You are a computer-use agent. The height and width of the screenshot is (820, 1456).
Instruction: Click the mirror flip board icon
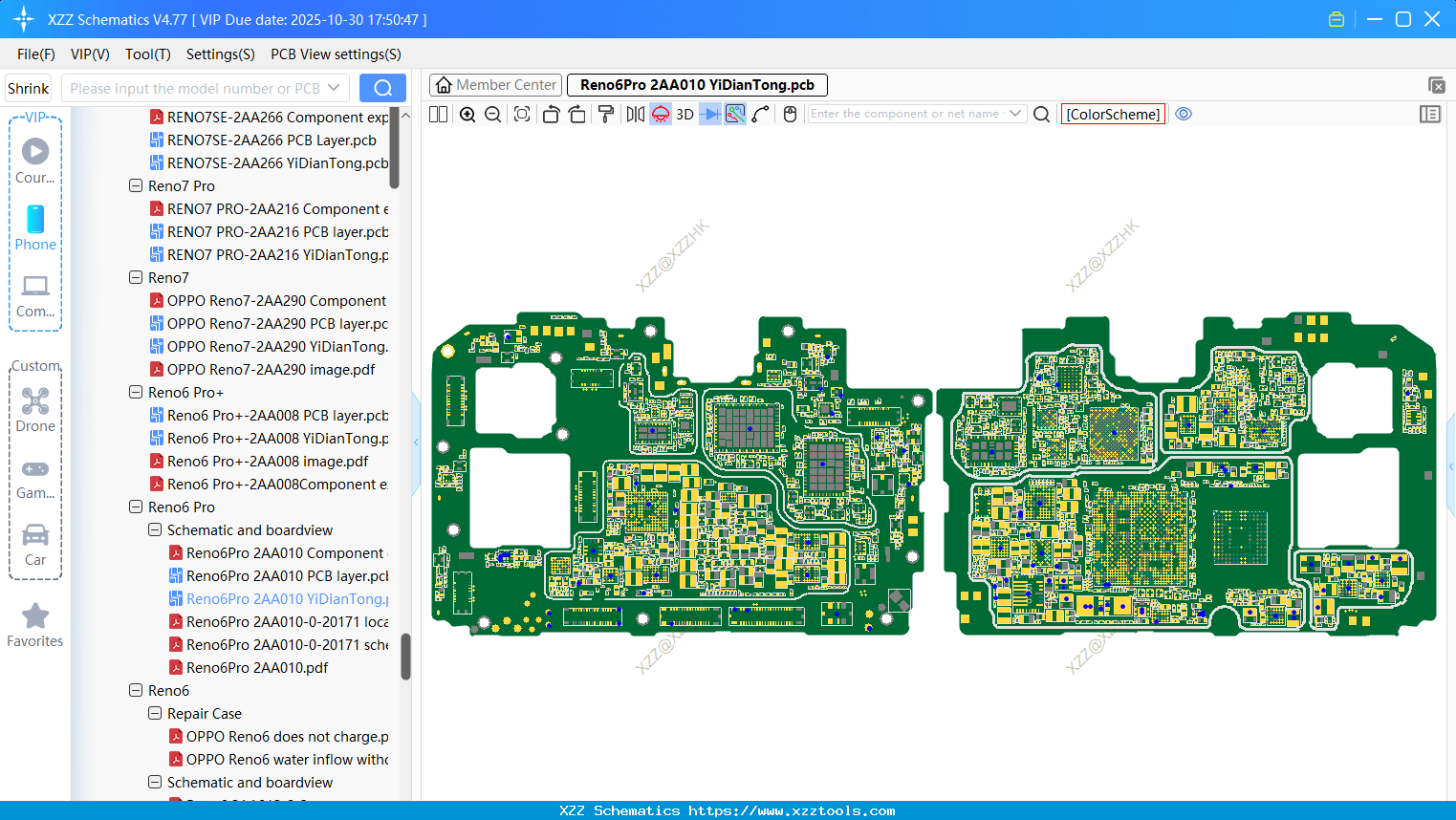[635, 115]
